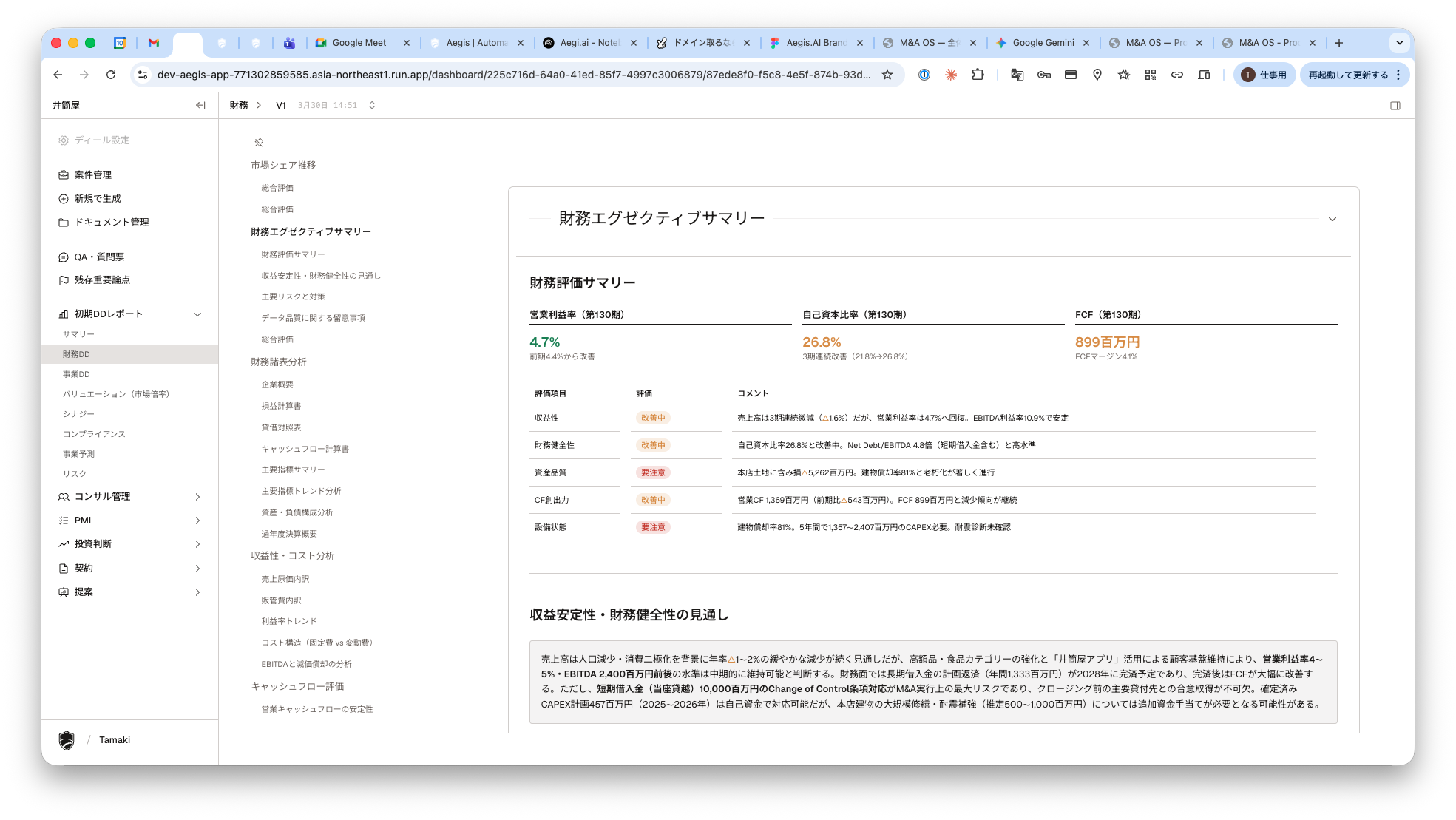Click the 再起動して更新する button
This screenshot has height=820, width=1456.
(x=1349, y=74)
